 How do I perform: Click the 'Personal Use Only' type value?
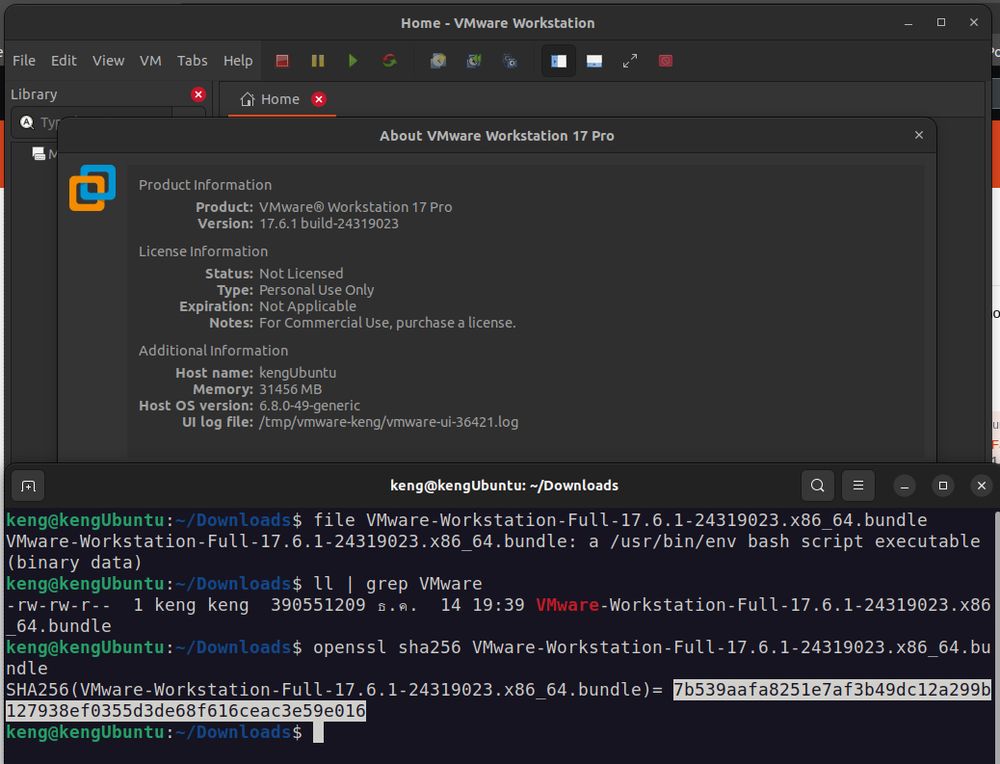[316, 290]
